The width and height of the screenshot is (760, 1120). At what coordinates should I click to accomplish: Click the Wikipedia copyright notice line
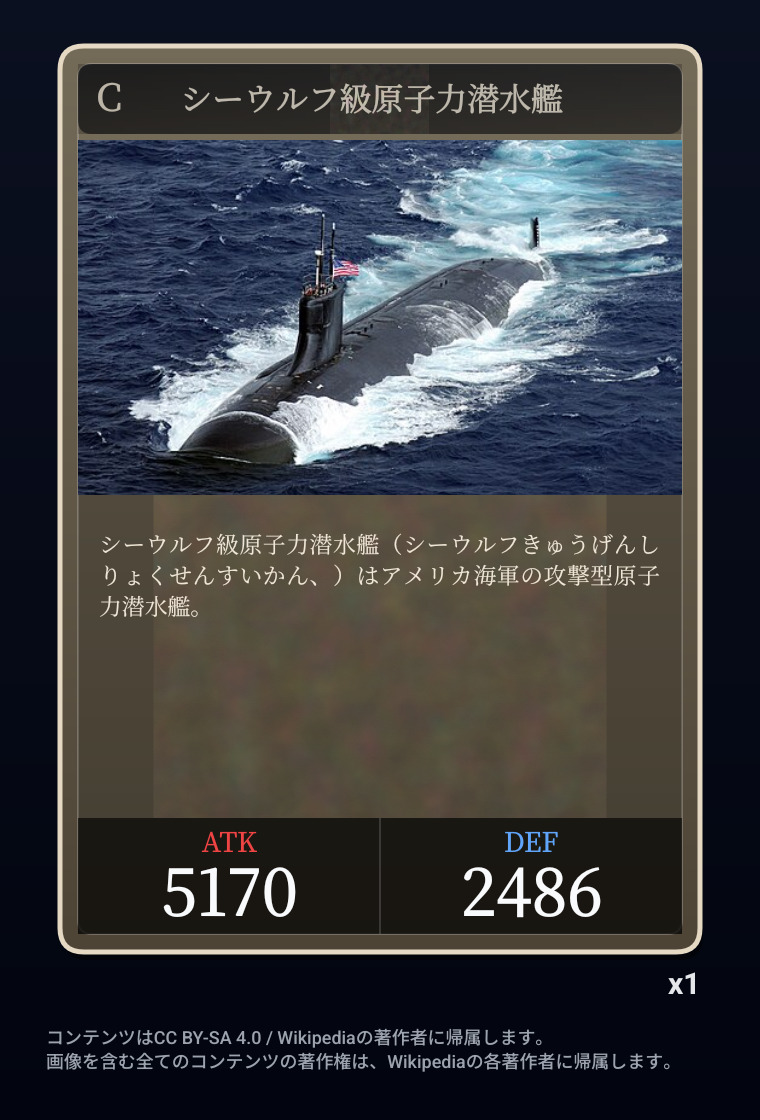coord(360,1061)
